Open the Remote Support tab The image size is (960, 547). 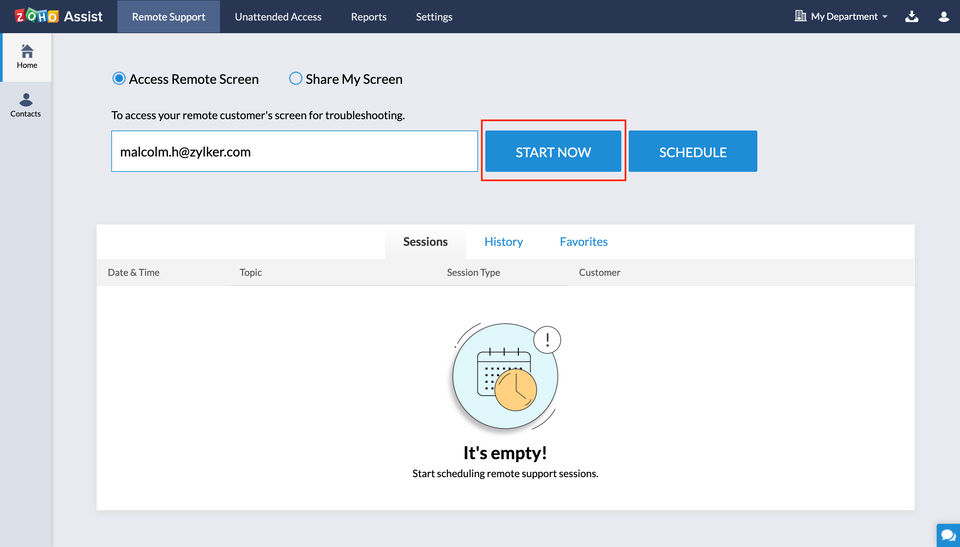[x=168, y=17]
